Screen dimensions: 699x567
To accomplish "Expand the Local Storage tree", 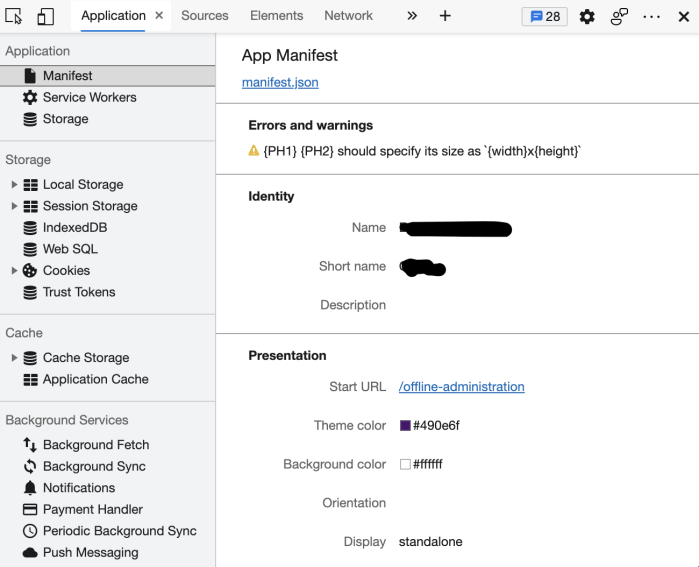I will point(14,185).
